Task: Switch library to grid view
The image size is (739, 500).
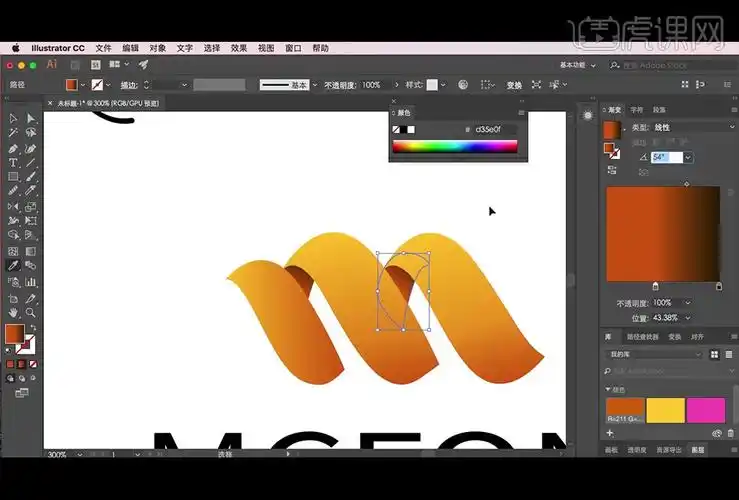Action: pos(714,354)
